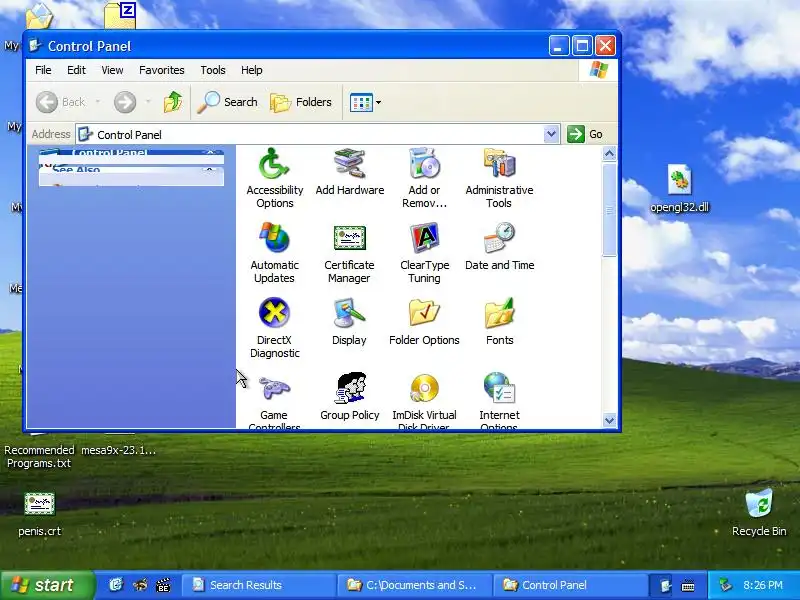Select zip folder icon on desktop top
This screenshot has height=600, width=800.
click(119, 15)
